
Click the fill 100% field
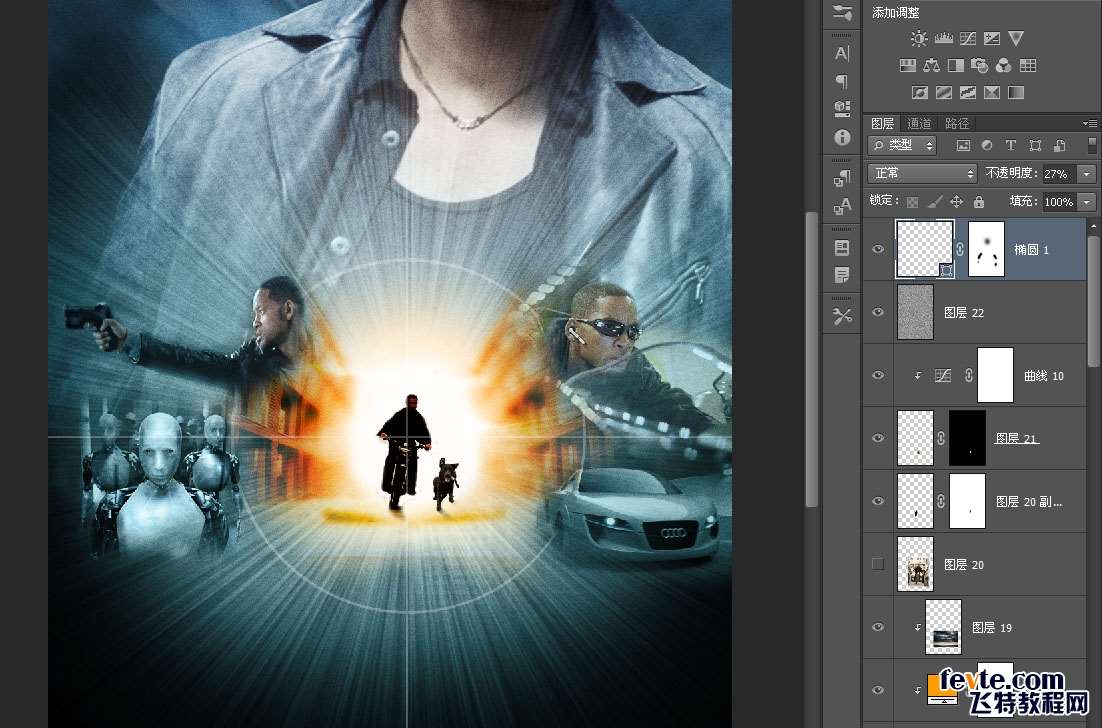point(1058,202)
